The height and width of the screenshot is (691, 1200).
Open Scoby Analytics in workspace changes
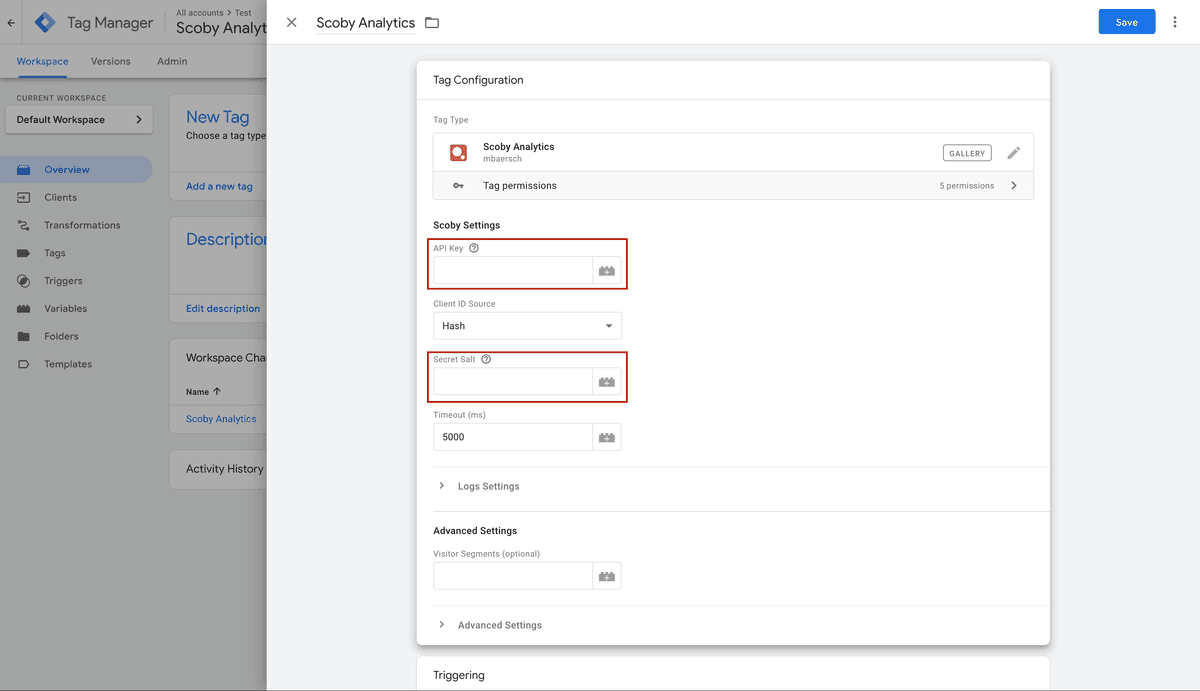(221, 419)
